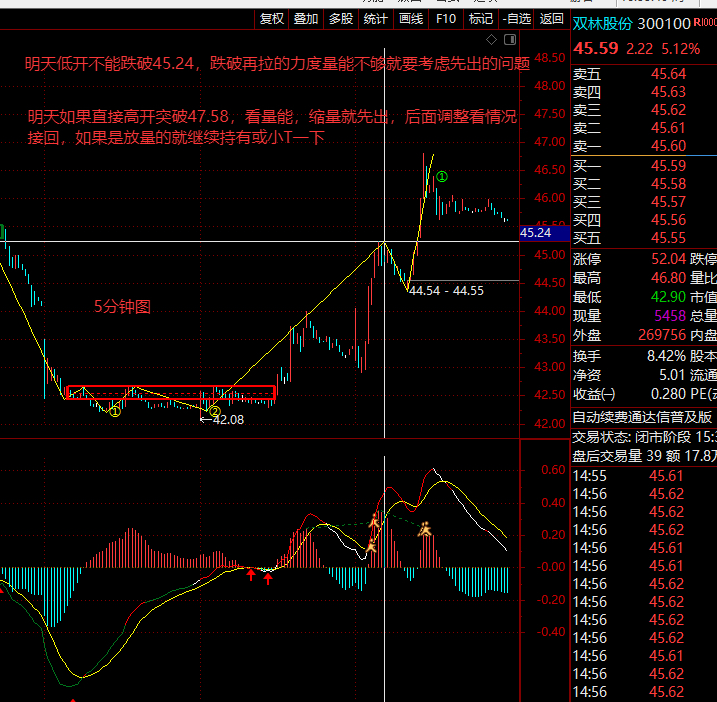Click the 外盘 value 269756

[662, 335]
